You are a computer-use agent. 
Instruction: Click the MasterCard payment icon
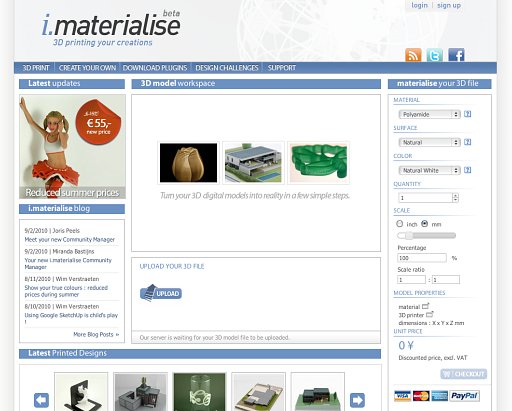tap(421, 396)
